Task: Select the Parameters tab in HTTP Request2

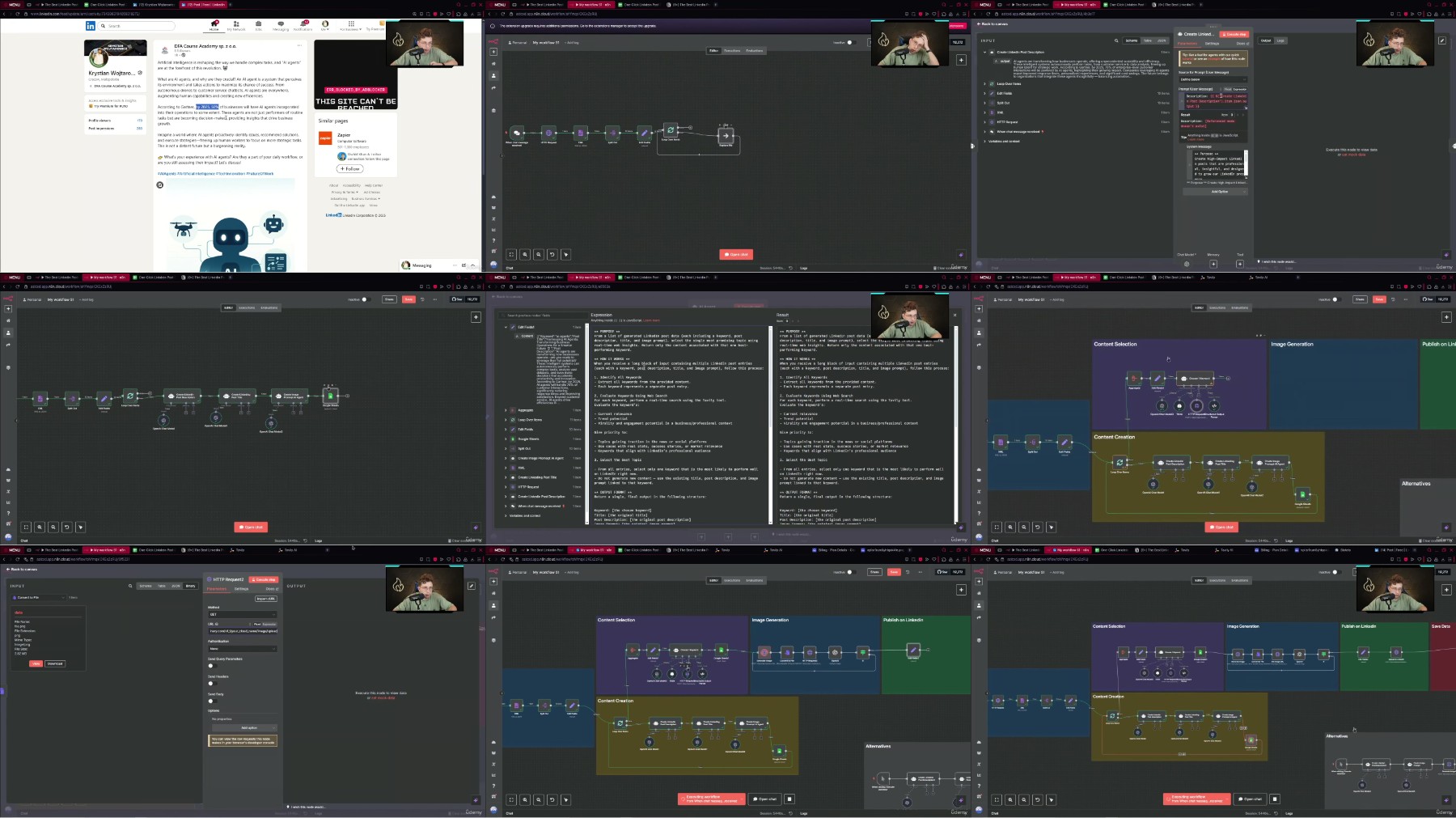Action: coord(217,589)
